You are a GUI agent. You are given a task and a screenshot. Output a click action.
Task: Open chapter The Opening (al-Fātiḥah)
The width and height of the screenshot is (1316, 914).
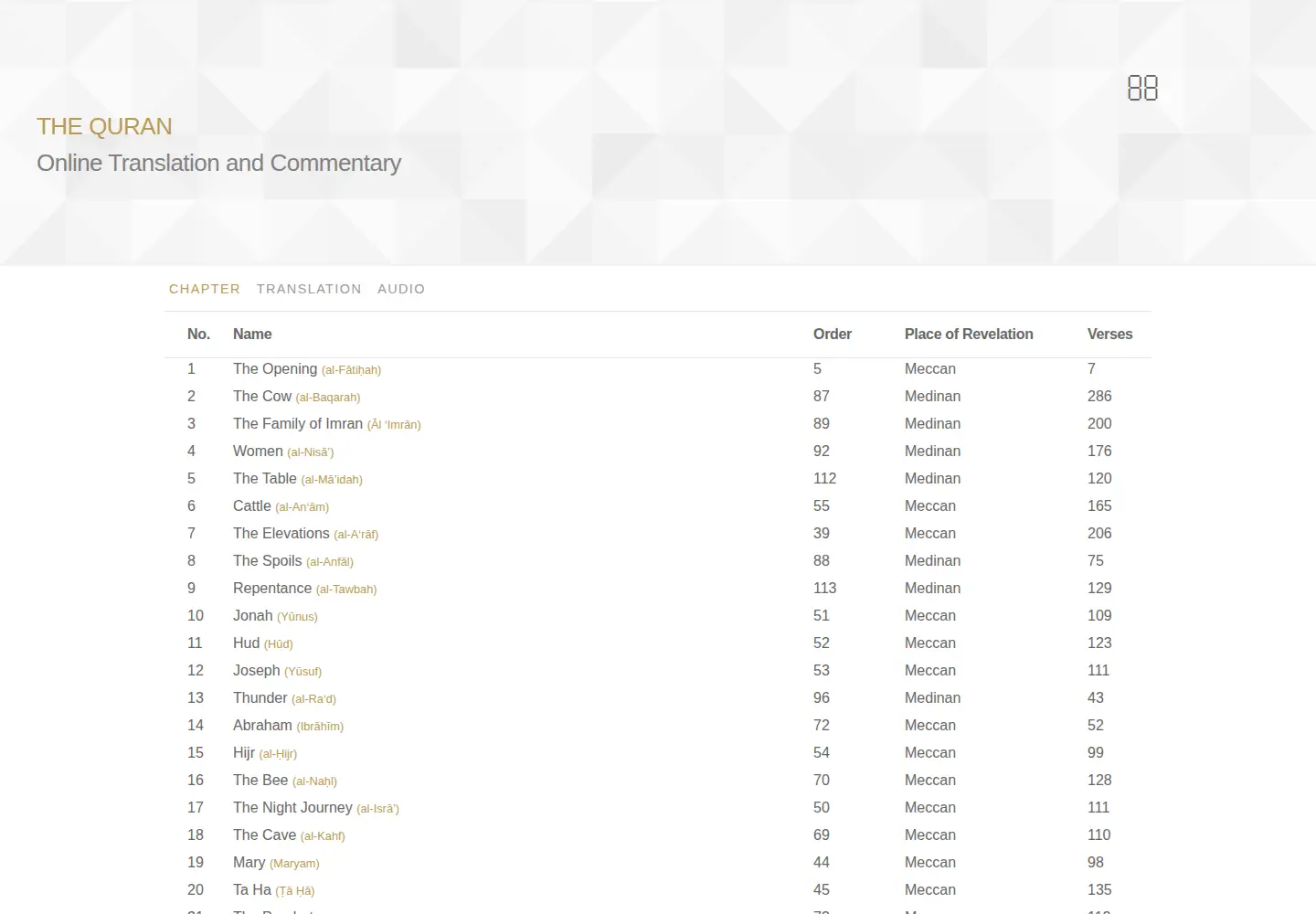pos(307,369)
